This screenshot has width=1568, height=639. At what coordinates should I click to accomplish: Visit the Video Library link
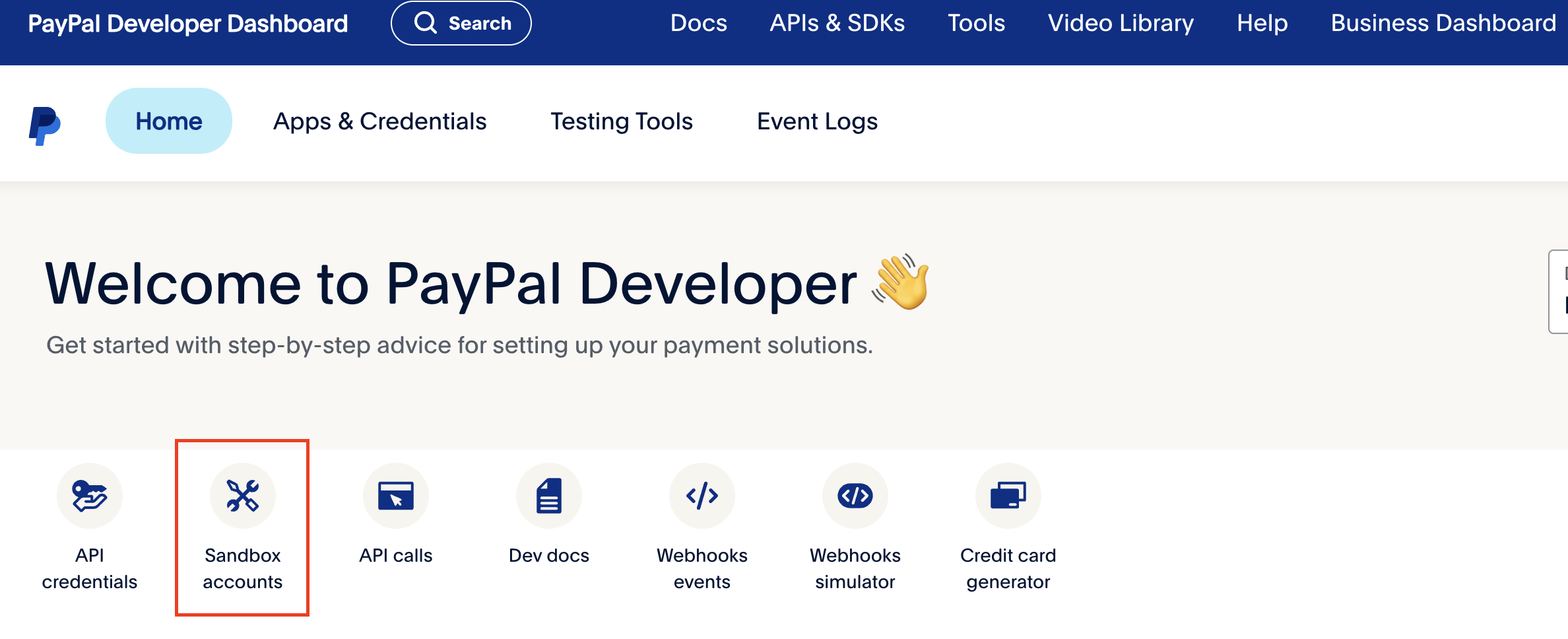click(x=1121, y=23)
